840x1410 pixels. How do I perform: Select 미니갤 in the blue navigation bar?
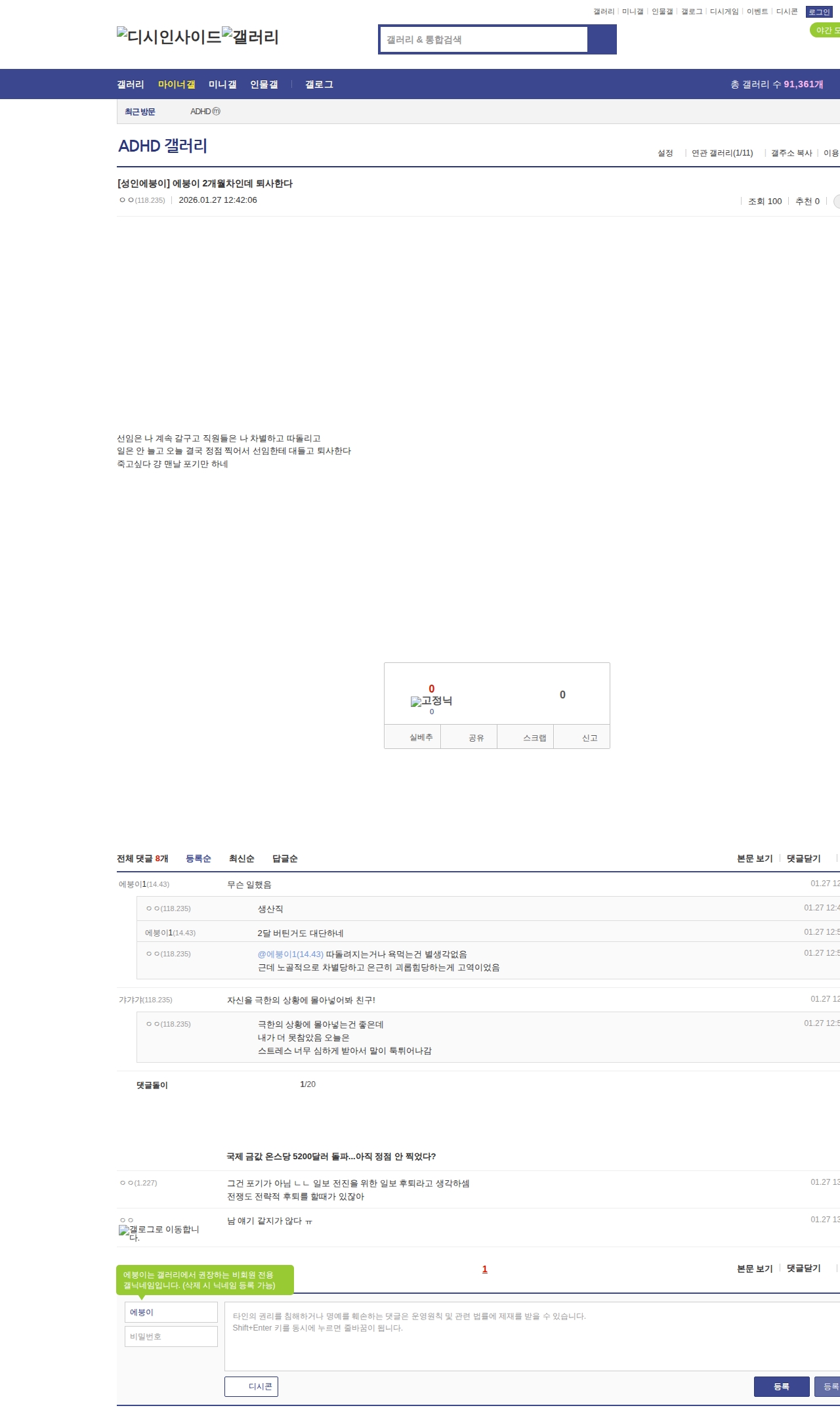tap(222, 84)
